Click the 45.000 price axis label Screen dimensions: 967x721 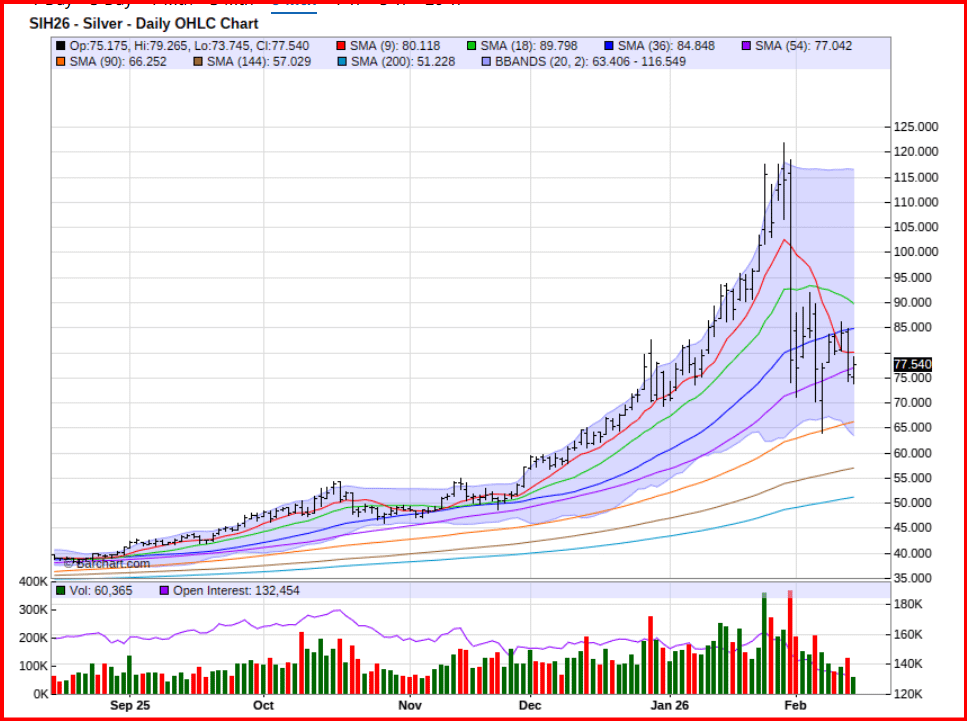tap(913, 528)
